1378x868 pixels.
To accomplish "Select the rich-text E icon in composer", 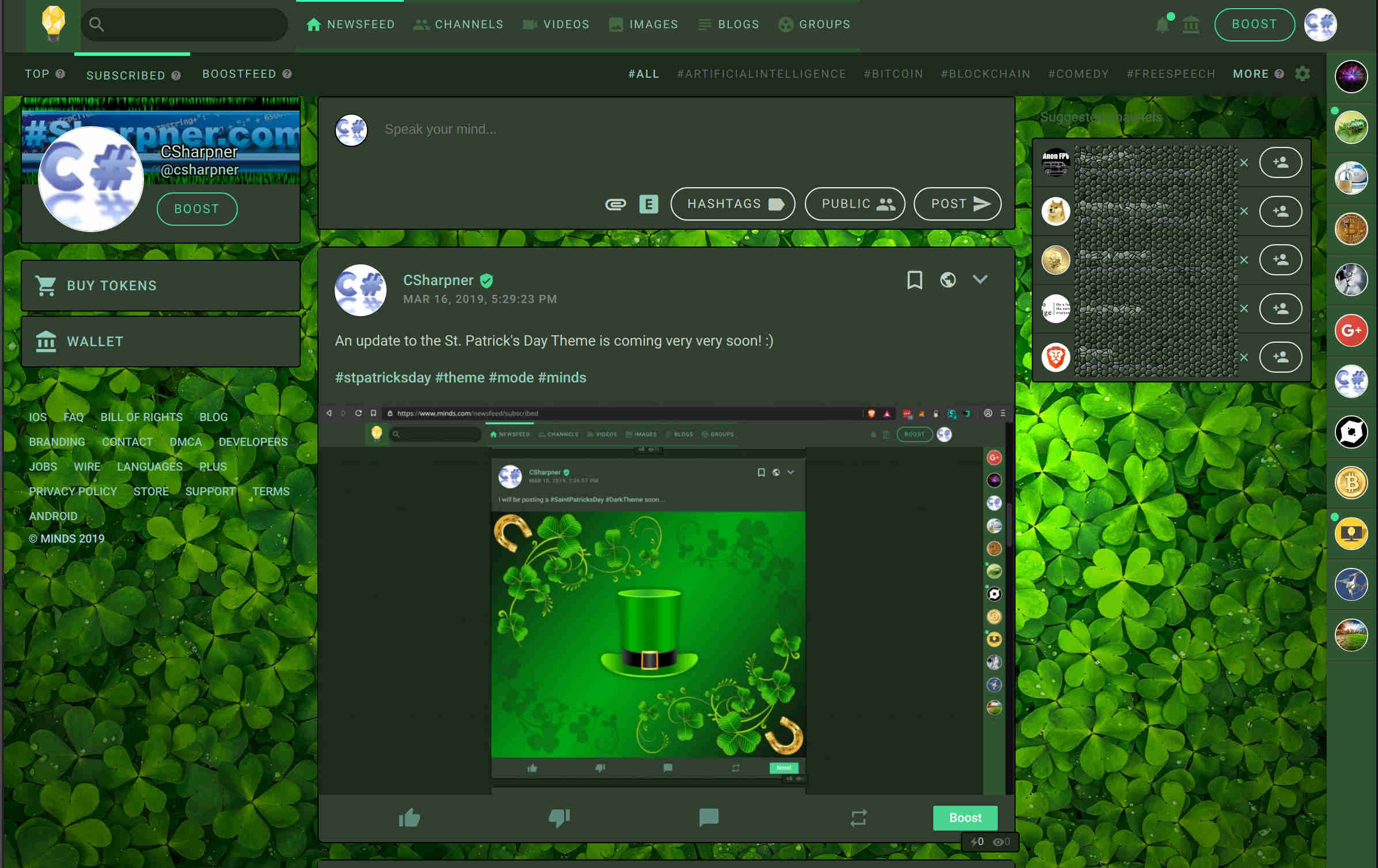I will coord(649,204).
